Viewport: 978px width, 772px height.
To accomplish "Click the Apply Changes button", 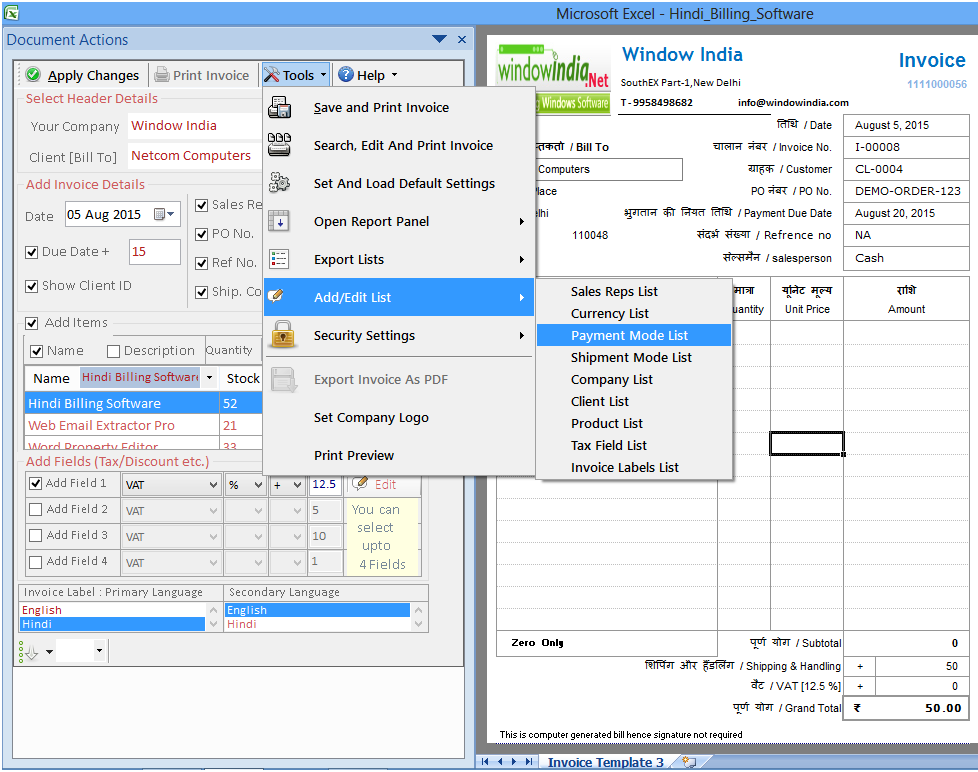I will [x=83, y=75].
